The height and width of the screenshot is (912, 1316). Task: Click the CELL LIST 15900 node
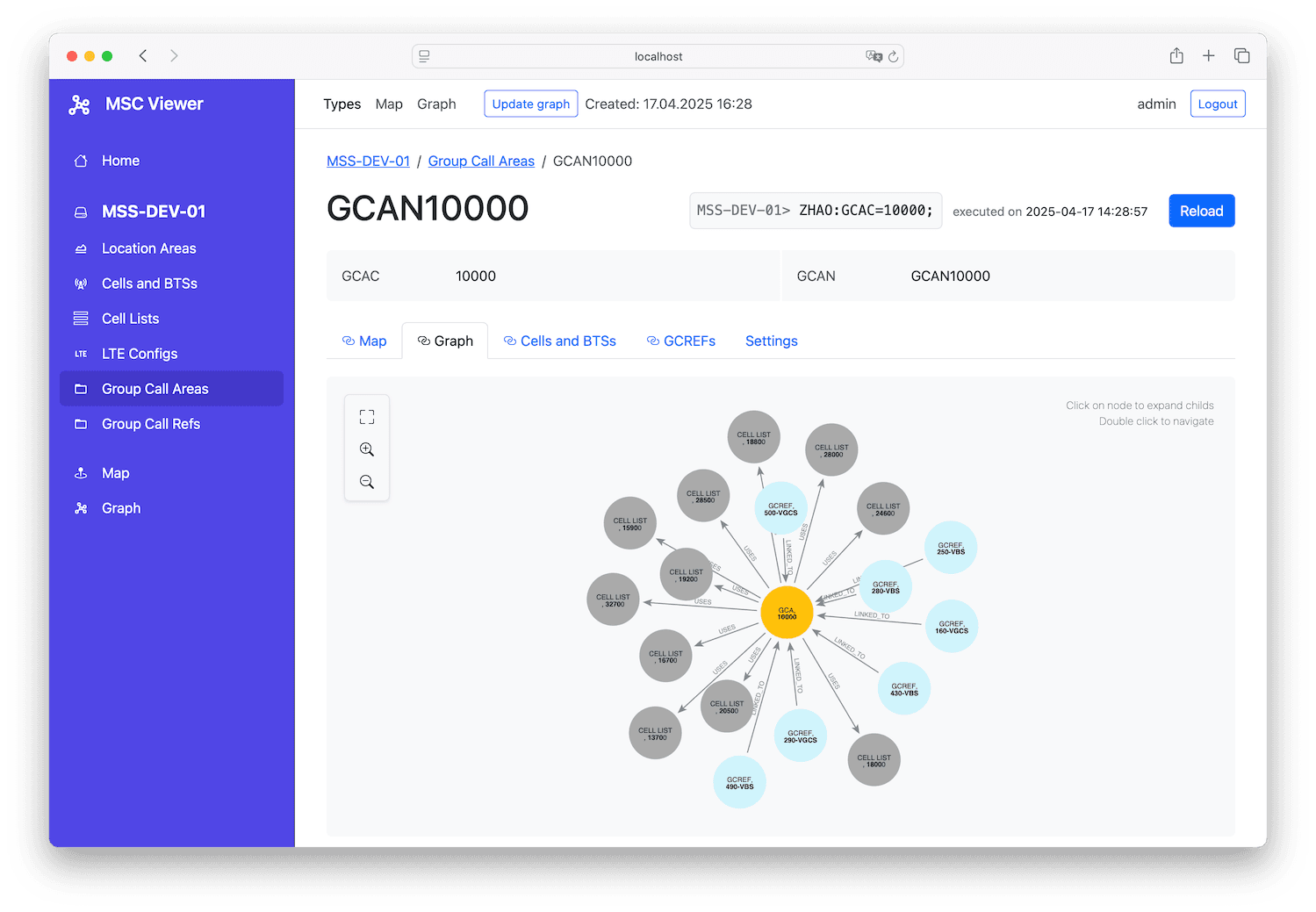pos(630,523)
